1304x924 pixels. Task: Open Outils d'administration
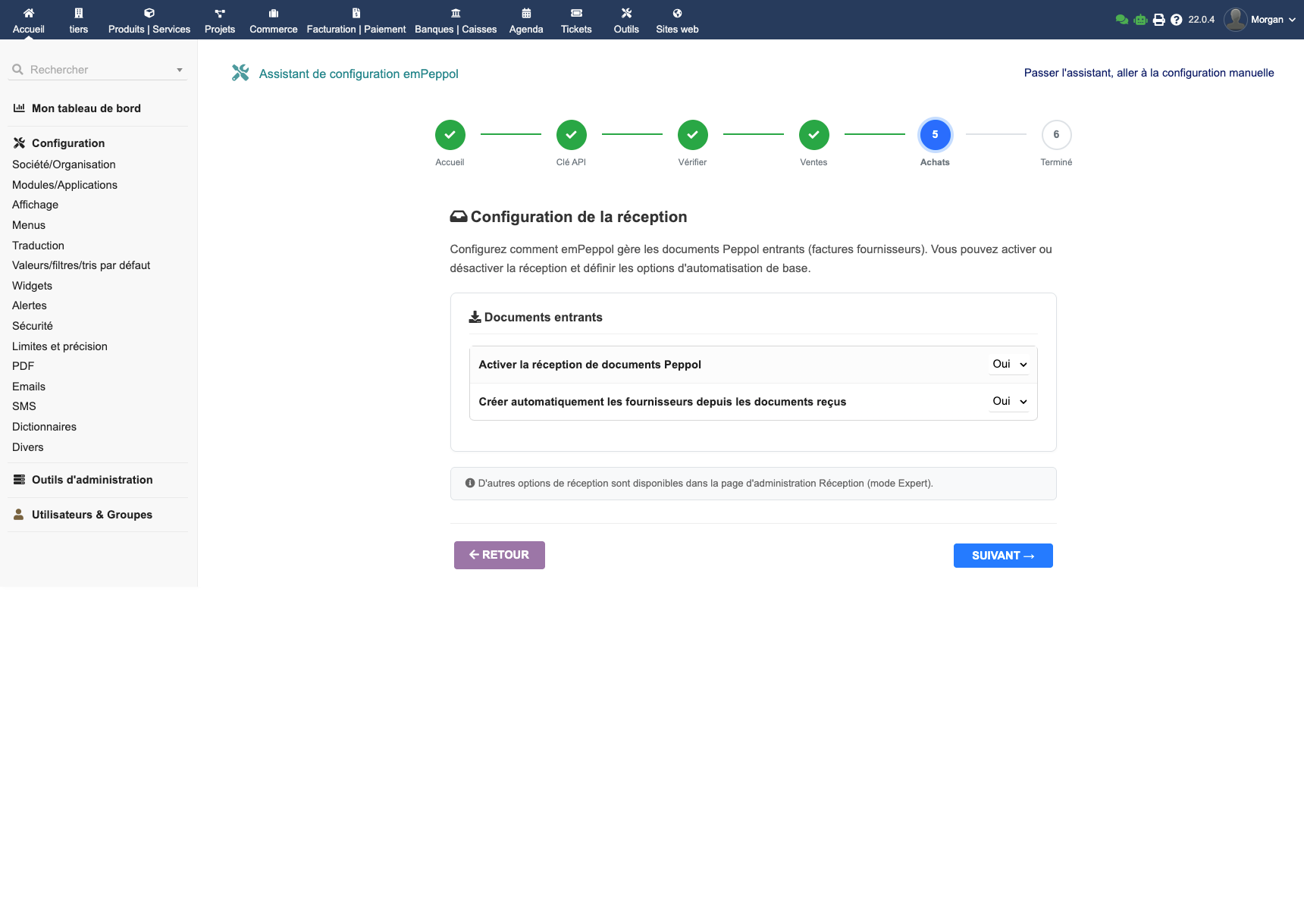pos(92,480)
